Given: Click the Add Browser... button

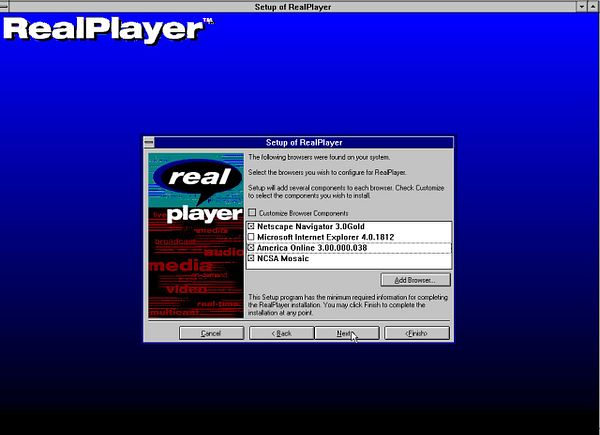Looking at the screenshot, I should point(416,280).
